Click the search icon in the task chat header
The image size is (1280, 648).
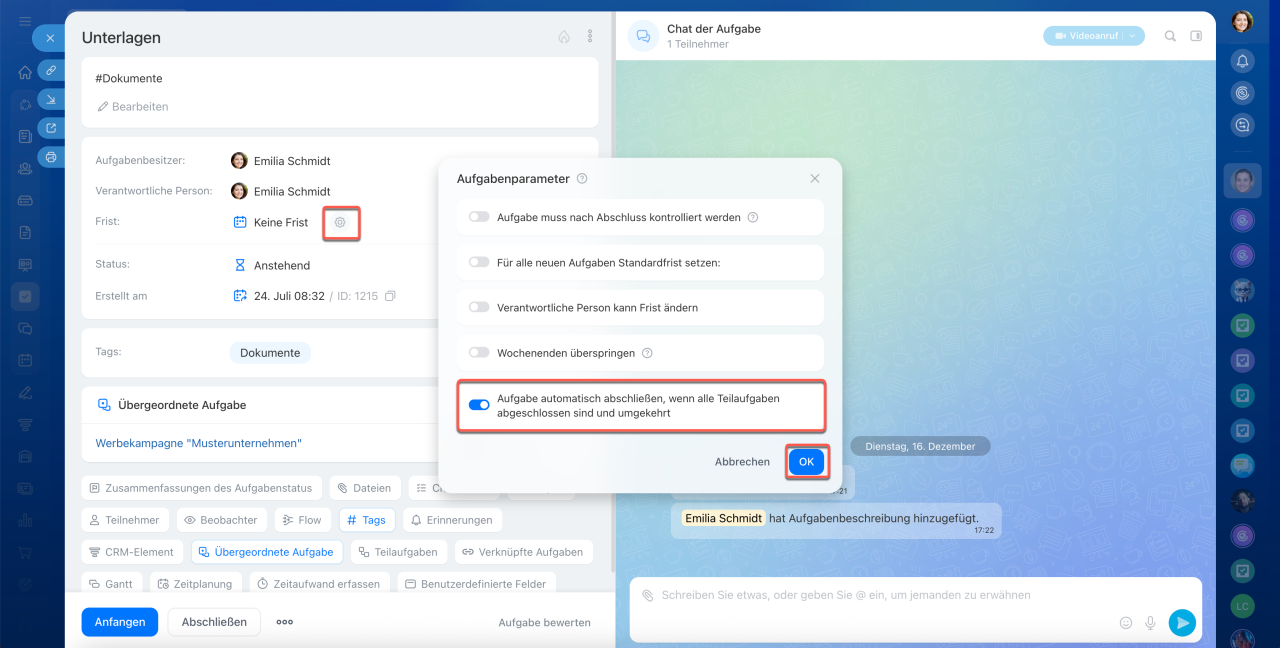point(1170,36)
